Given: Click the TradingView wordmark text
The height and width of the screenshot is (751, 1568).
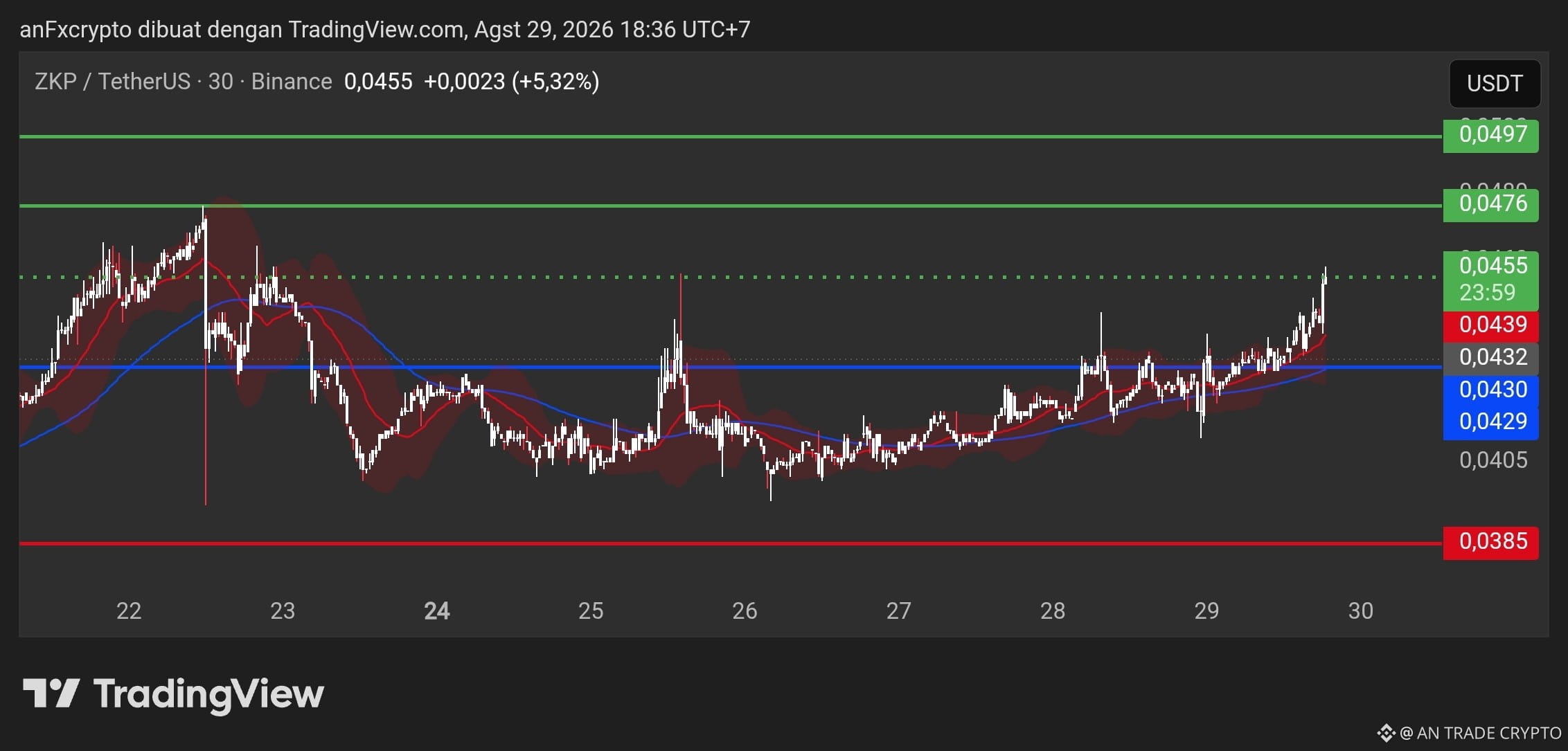Looking at the screenshot, I should pyautogui.click(x=208, y=694).
